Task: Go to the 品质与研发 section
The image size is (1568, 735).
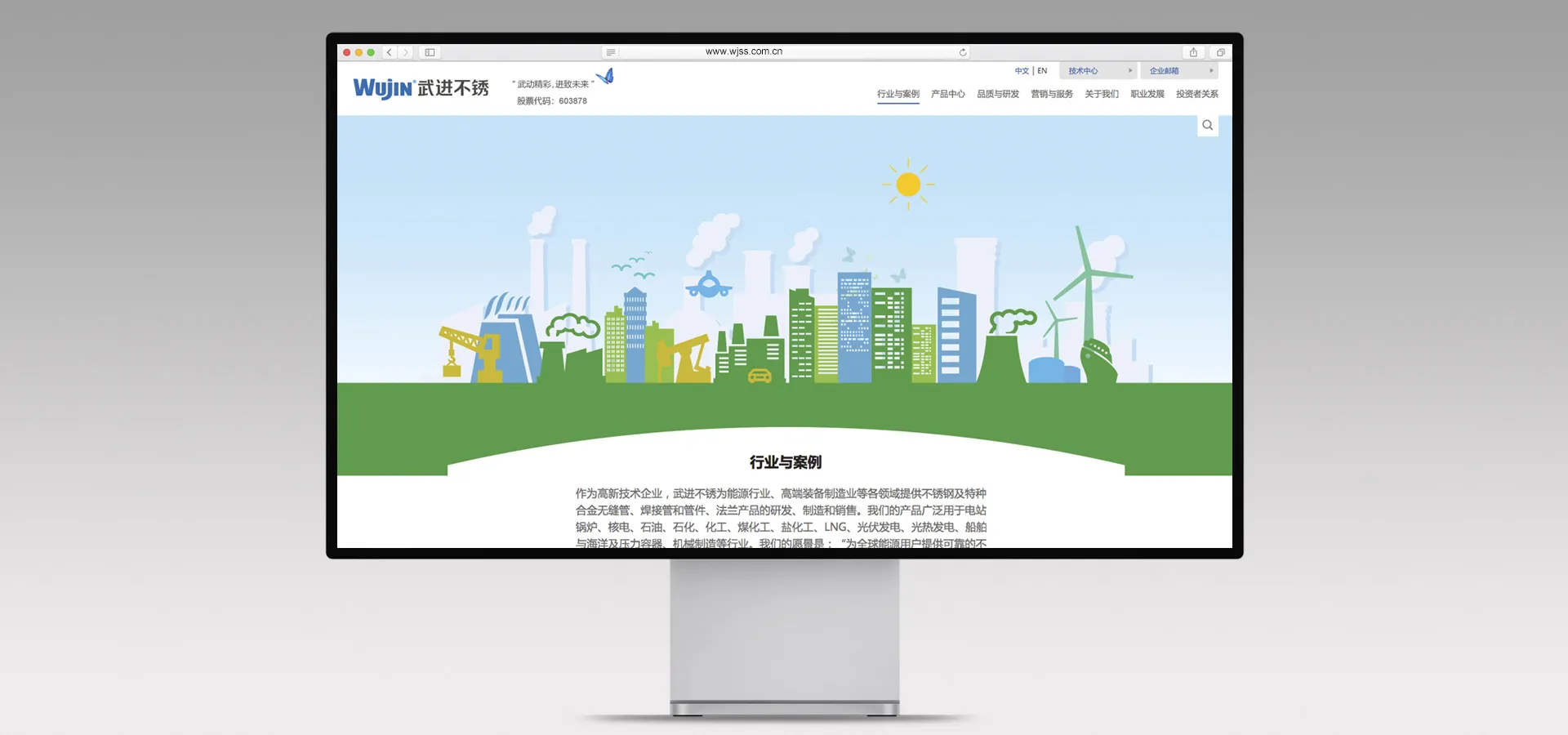Action: tap(998, 94)
